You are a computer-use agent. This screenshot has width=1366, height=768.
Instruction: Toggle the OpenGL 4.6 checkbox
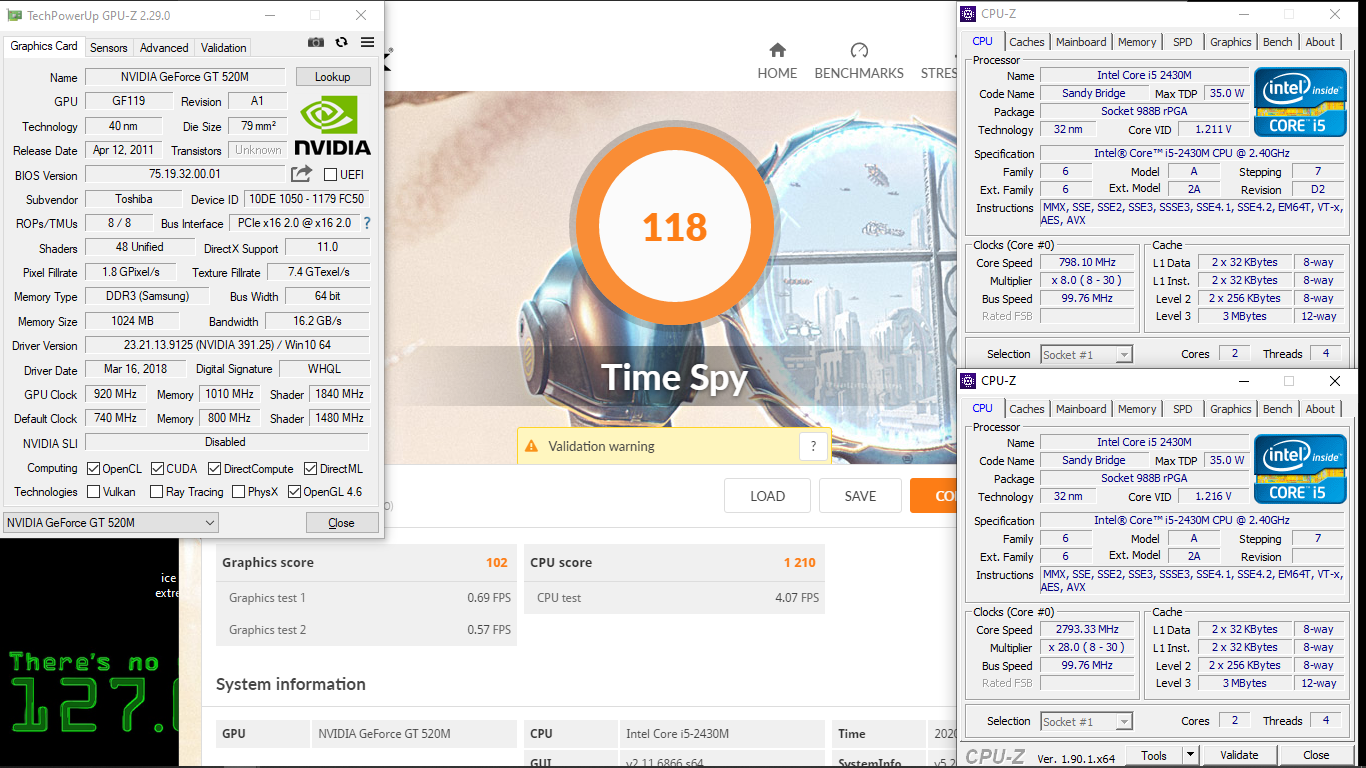tap(294, 491)
